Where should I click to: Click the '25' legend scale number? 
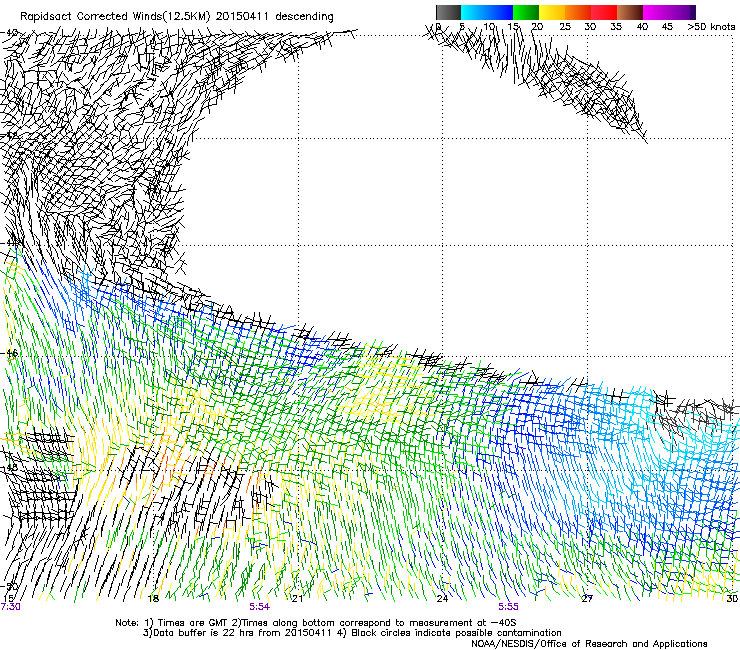[565, 26]
